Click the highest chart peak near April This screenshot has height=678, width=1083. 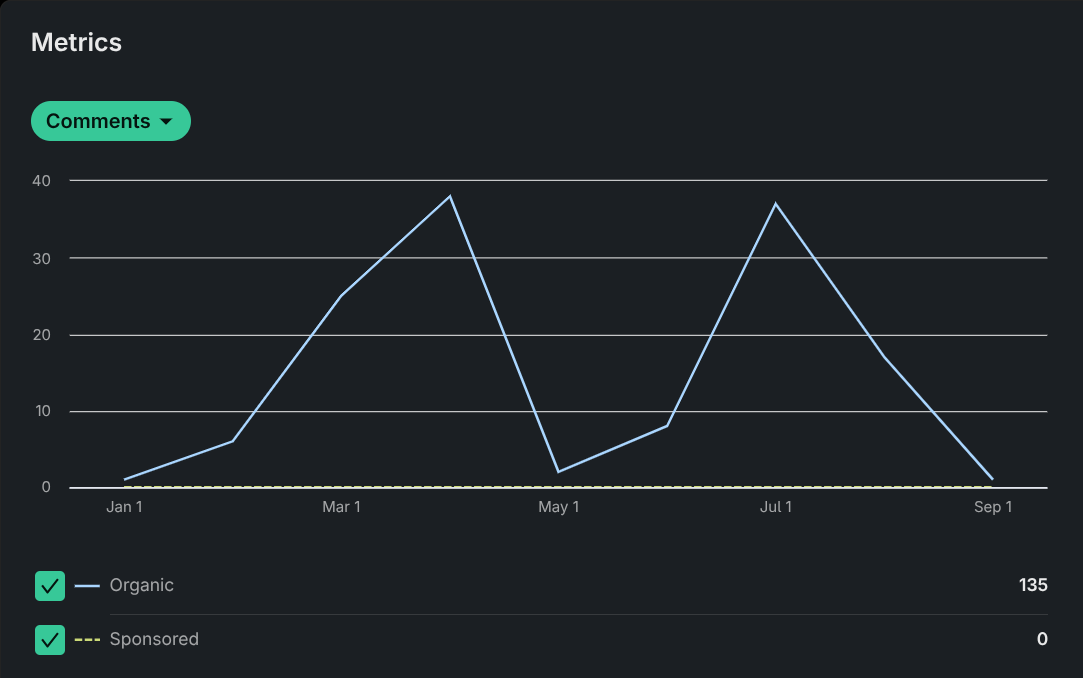tap(450, 196)
